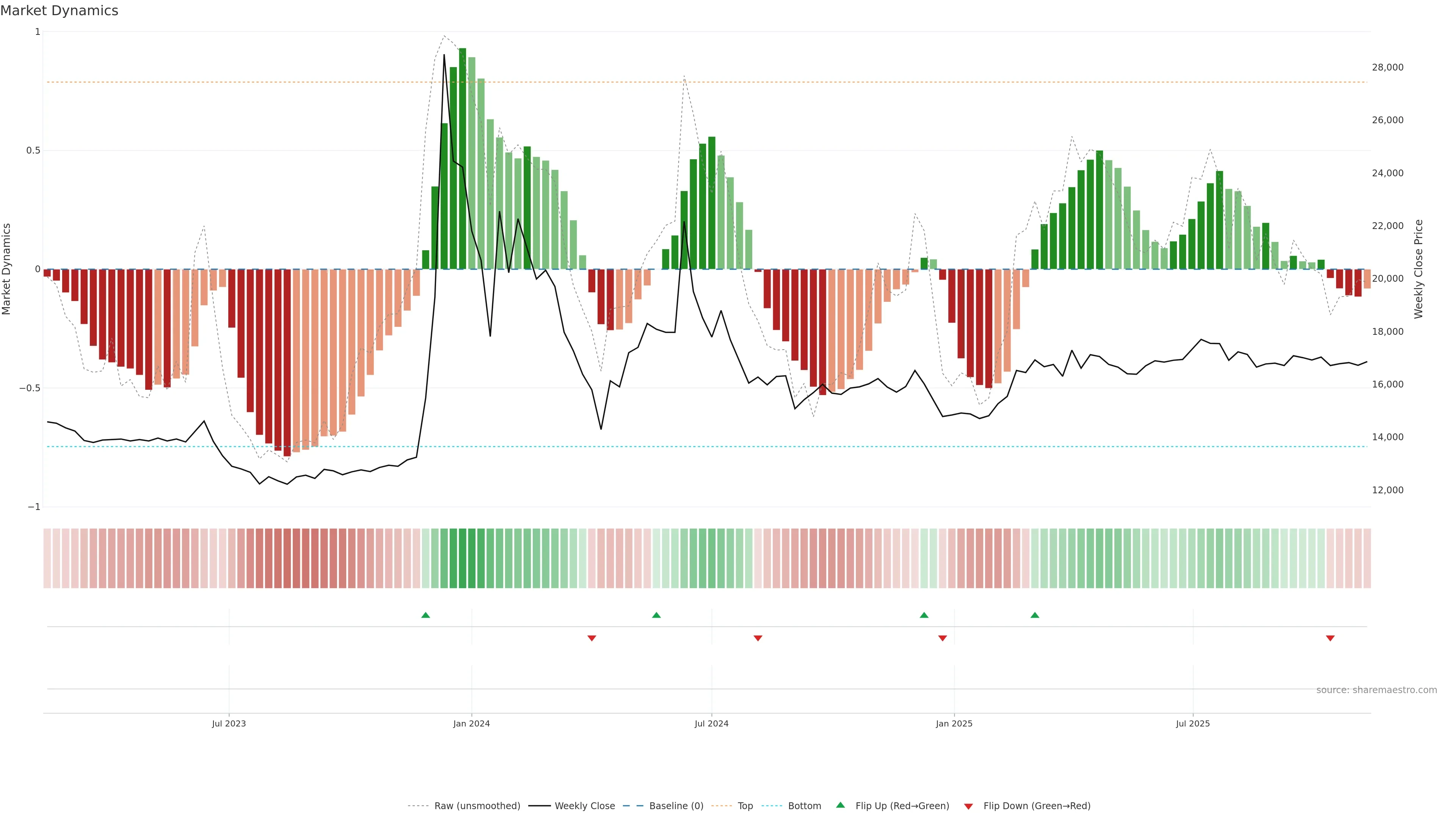
Task: Click the red Flip Down marker just after Jul 2024
Action: point(758,638)
